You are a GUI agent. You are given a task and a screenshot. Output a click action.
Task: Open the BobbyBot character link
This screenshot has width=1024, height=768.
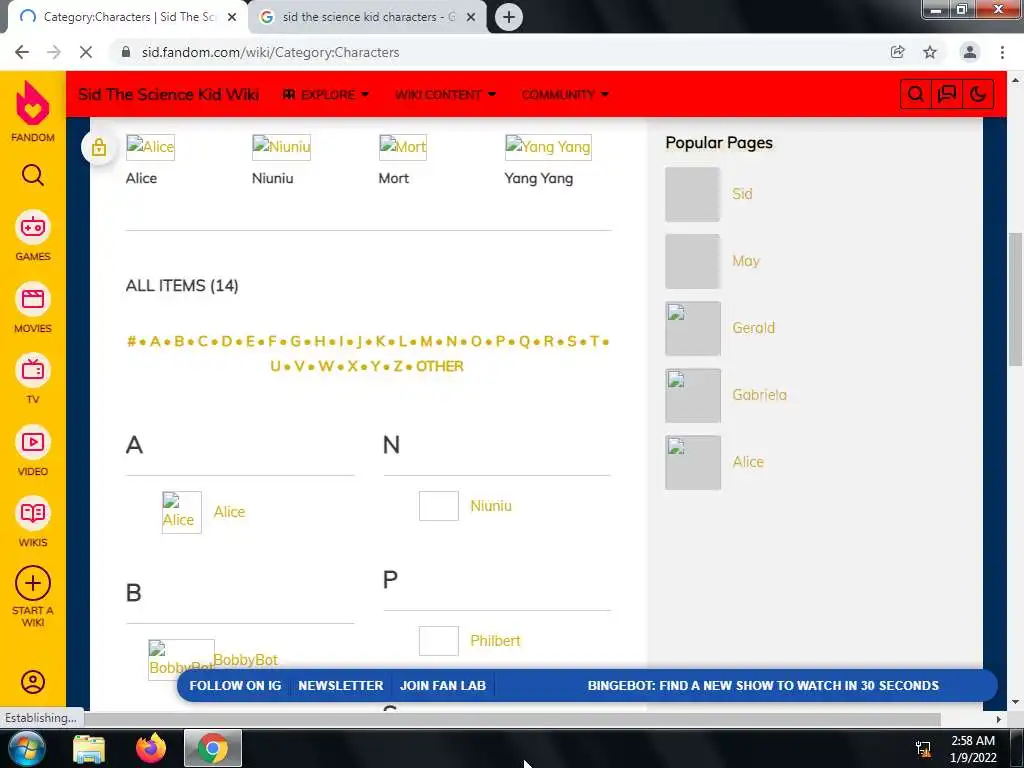coord(246,660)
